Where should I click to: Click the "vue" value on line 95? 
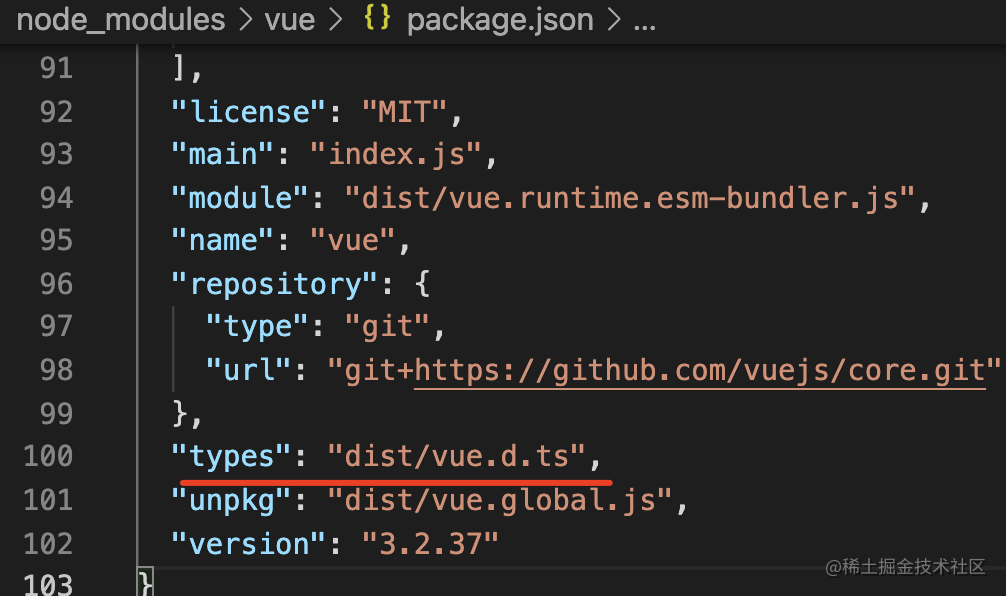point(353,241)
